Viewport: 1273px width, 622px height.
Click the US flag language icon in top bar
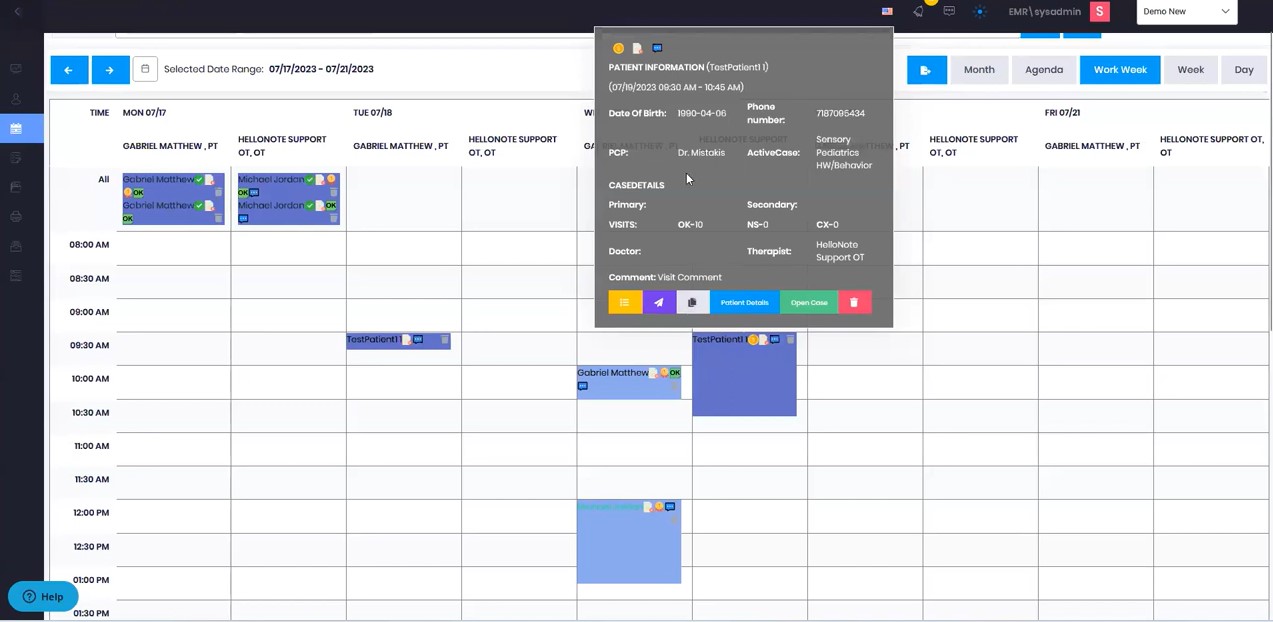(x=886, y=11)
